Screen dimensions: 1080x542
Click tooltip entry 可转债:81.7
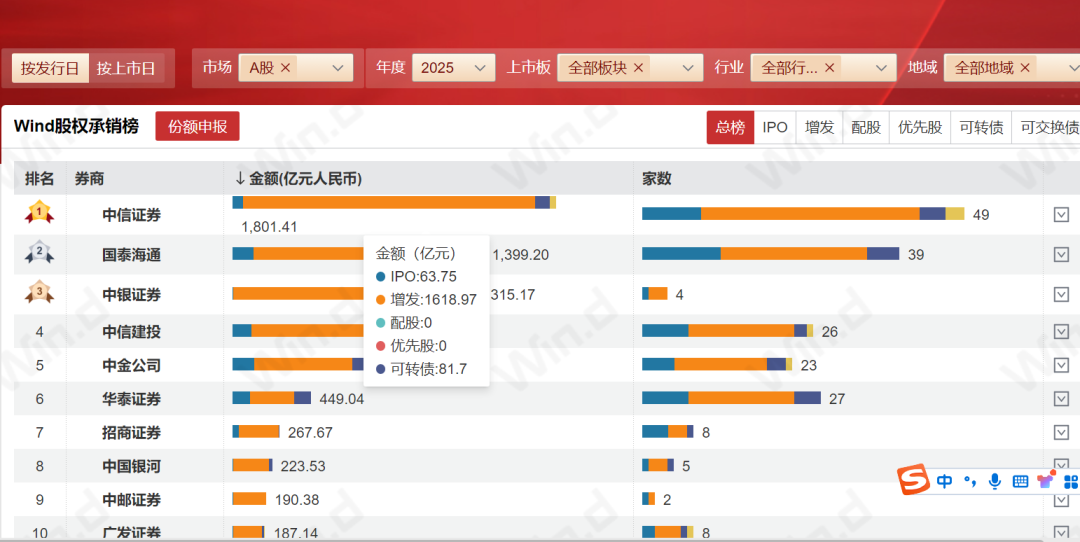[x=422, y=369]
